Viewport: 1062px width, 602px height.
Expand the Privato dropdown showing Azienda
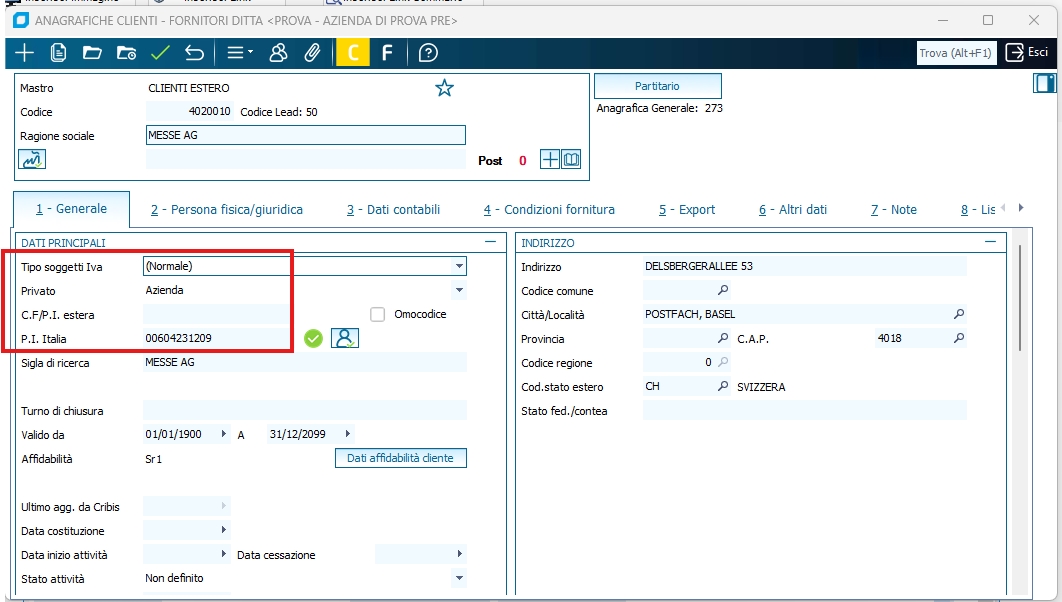pyautogui.click(x=459, y=290)
